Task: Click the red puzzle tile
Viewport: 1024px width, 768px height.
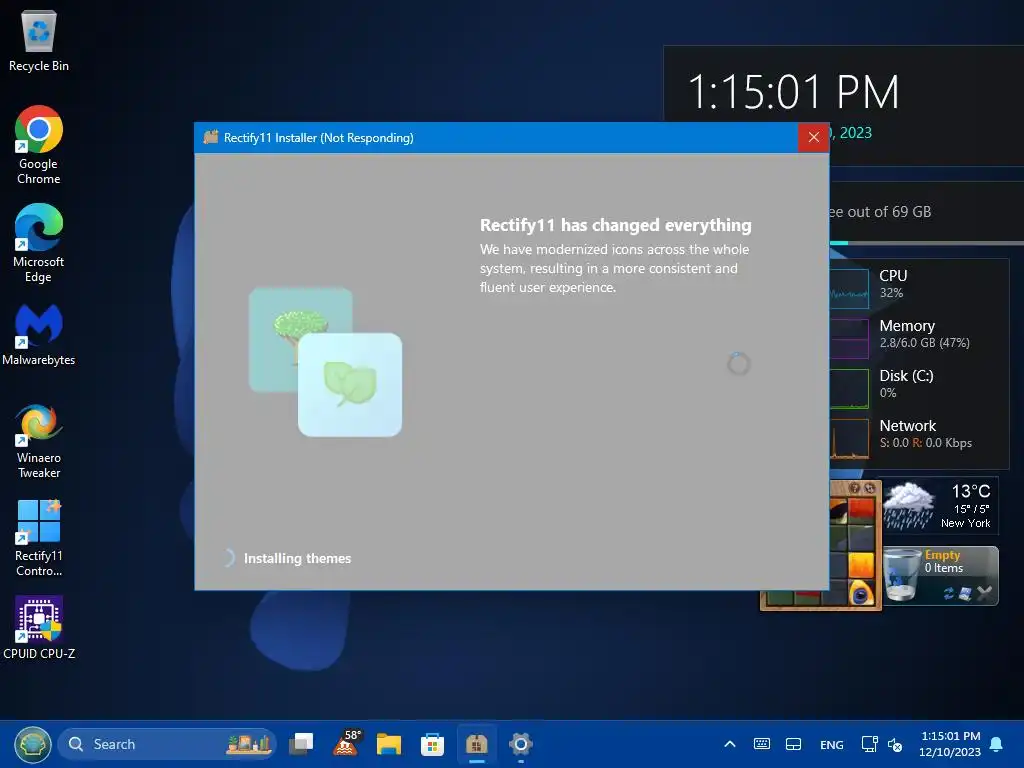Action: click(x=861, y=511)
